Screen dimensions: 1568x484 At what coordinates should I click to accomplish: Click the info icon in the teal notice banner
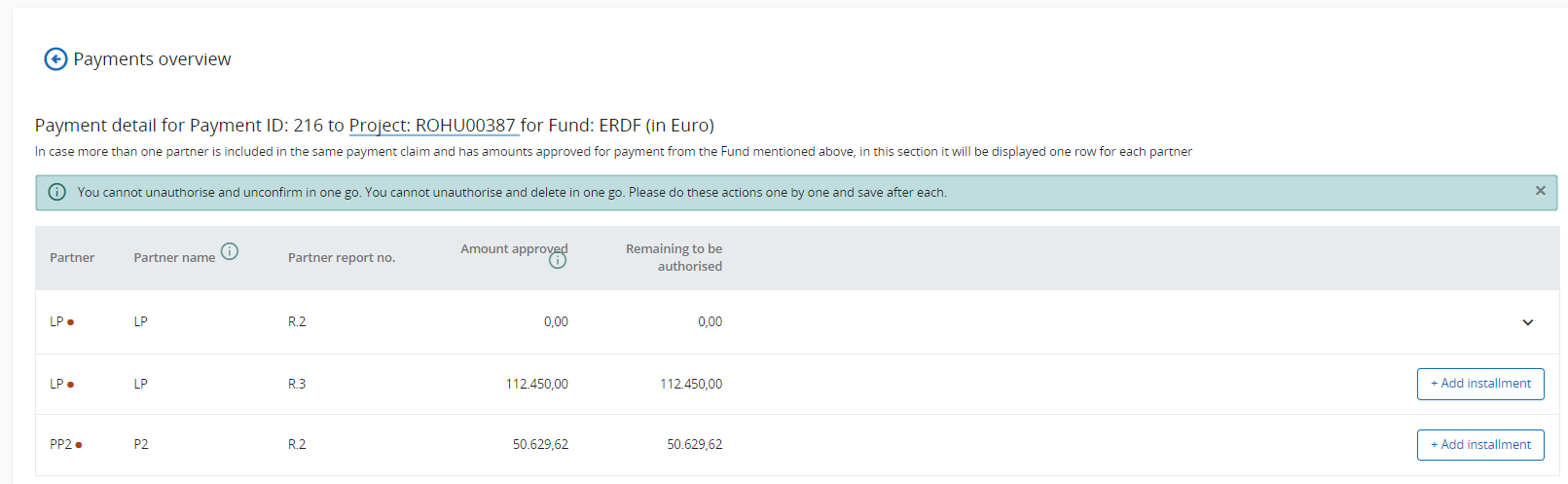[57, 193]
